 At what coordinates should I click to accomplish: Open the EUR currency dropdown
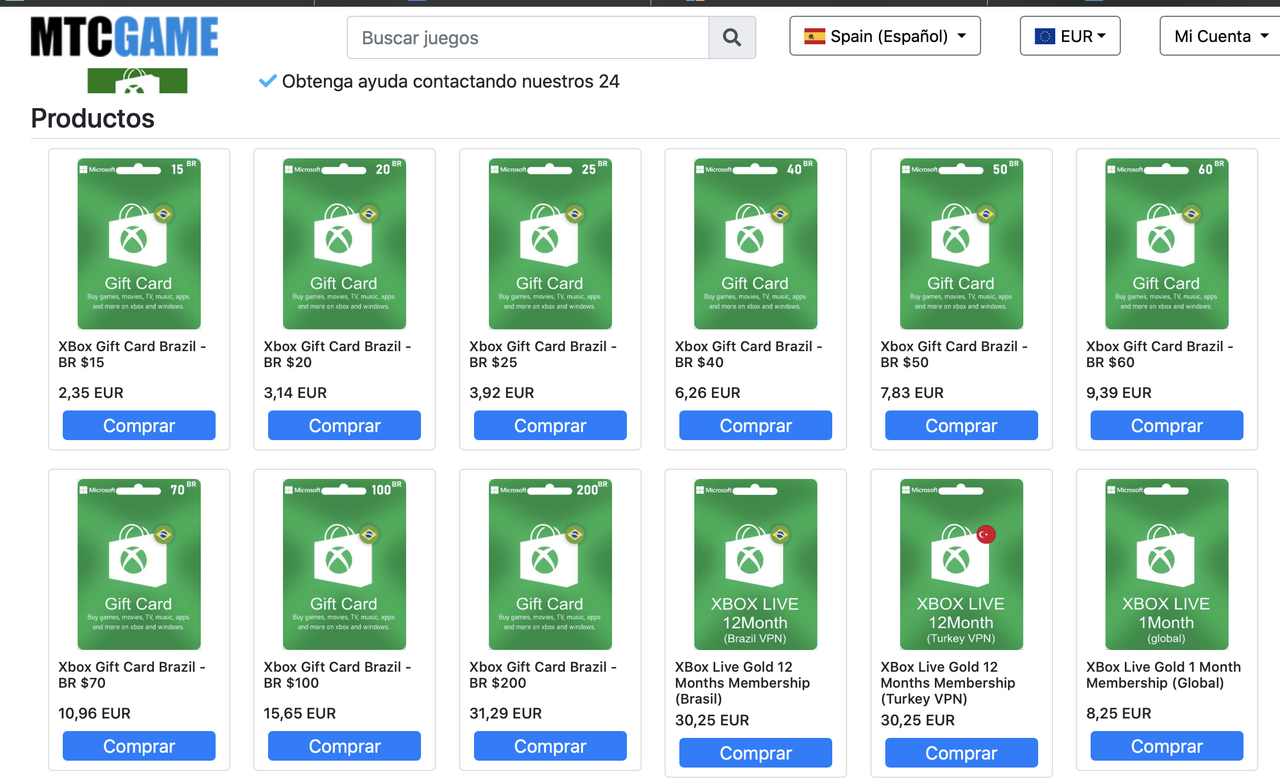1070,36
